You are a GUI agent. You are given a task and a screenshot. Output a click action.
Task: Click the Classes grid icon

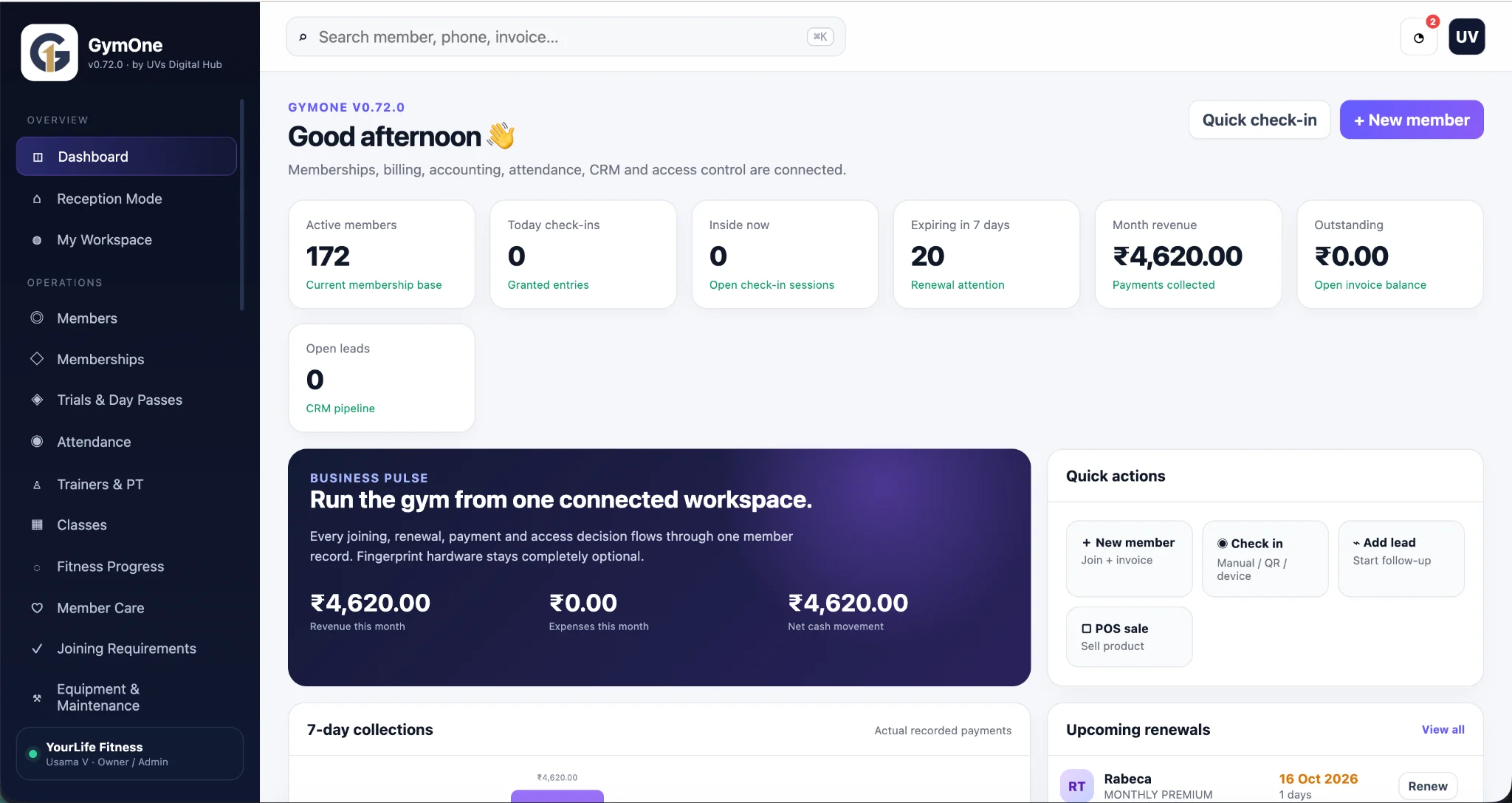[x=37, y=524]
